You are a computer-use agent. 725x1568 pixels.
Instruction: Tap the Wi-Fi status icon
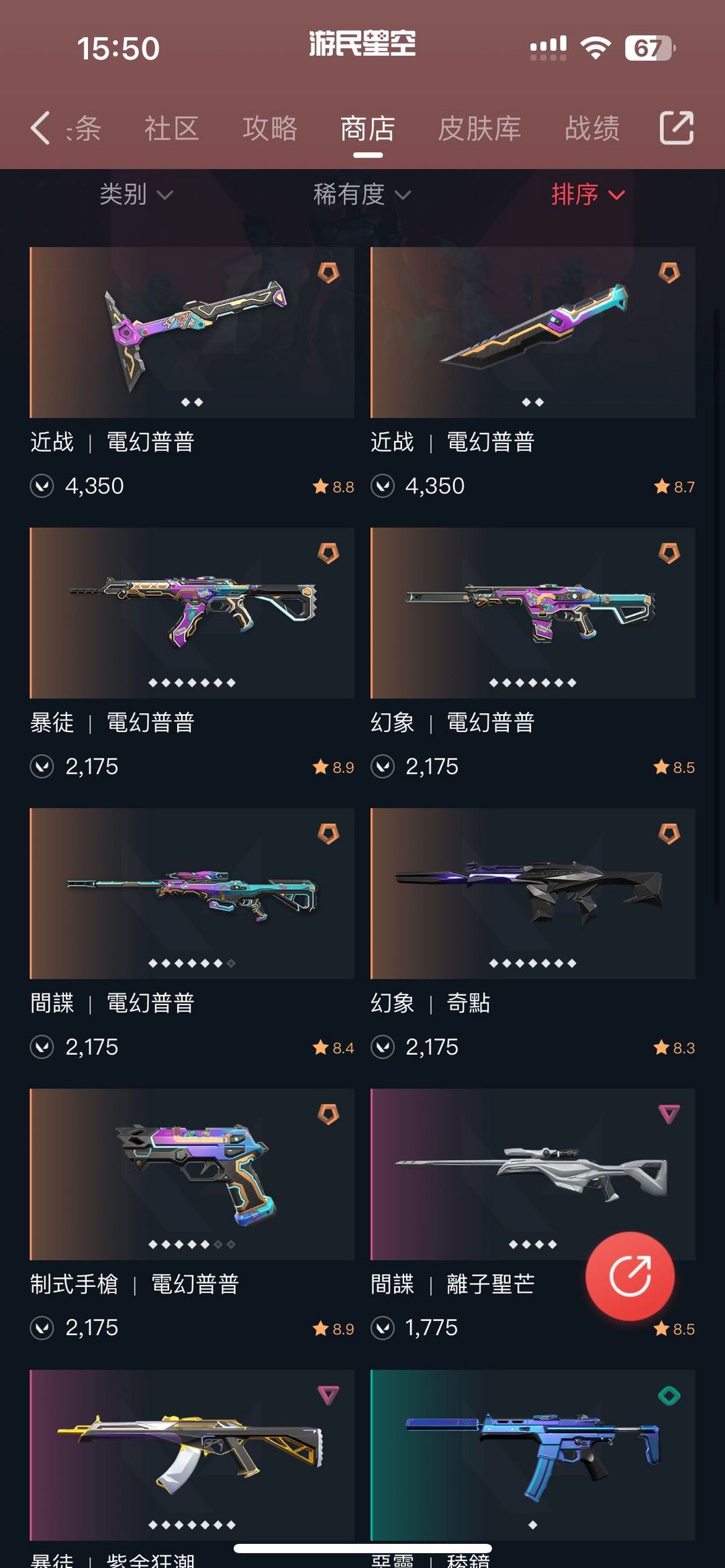(x=595, y=48)
